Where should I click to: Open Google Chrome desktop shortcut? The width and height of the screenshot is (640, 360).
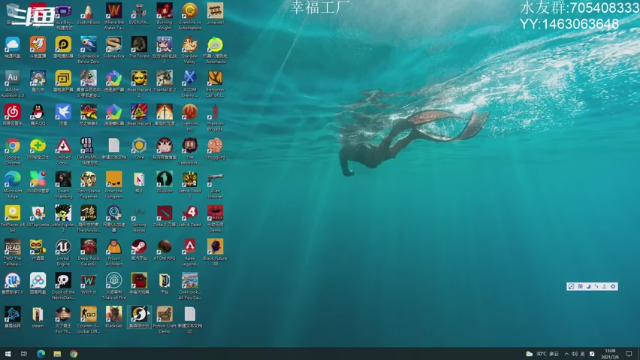pyautogui.click(x=12, y=151)
